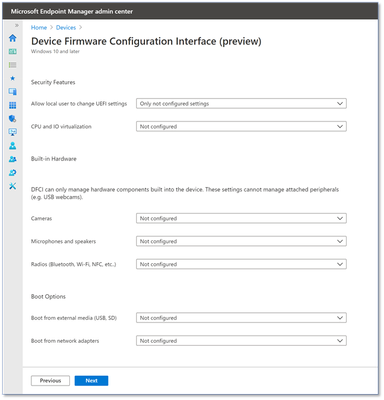
Task: Go to Home breadcrumb link
Action: (39, 28)
